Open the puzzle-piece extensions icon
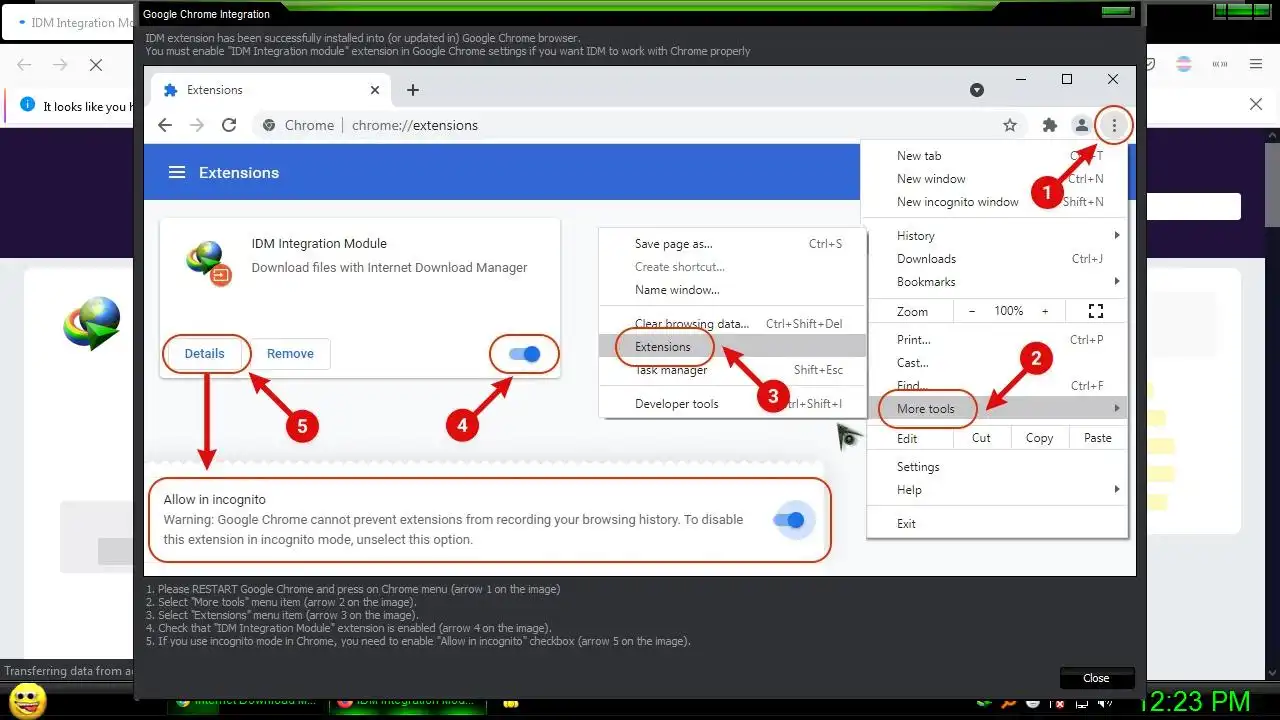Screen dimensions: 1280x720 click(x=1049, y=125)
